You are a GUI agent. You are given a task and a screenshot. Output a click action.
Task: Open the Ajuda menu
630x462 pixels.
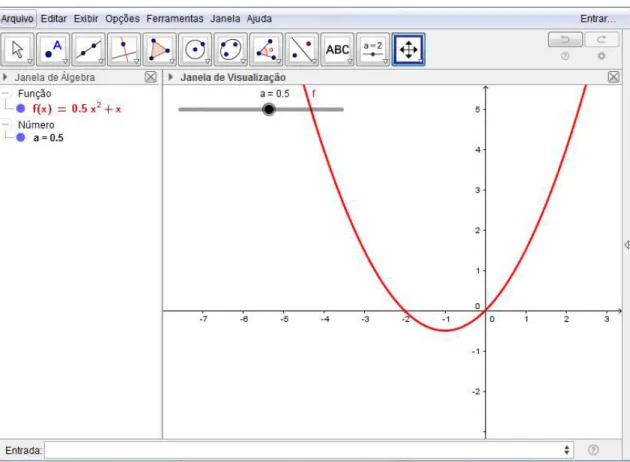tap(259, 18)
